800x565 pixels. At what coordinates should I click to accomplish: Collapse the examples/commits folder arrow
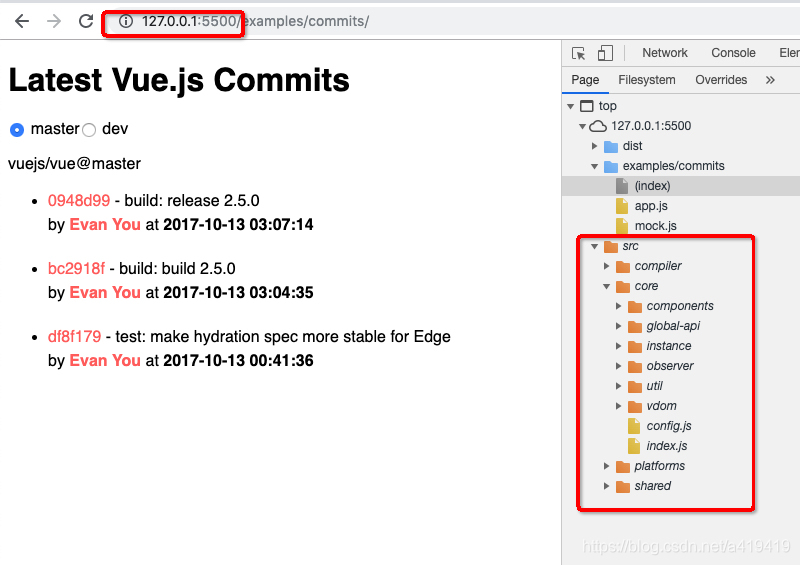(594, 166)
